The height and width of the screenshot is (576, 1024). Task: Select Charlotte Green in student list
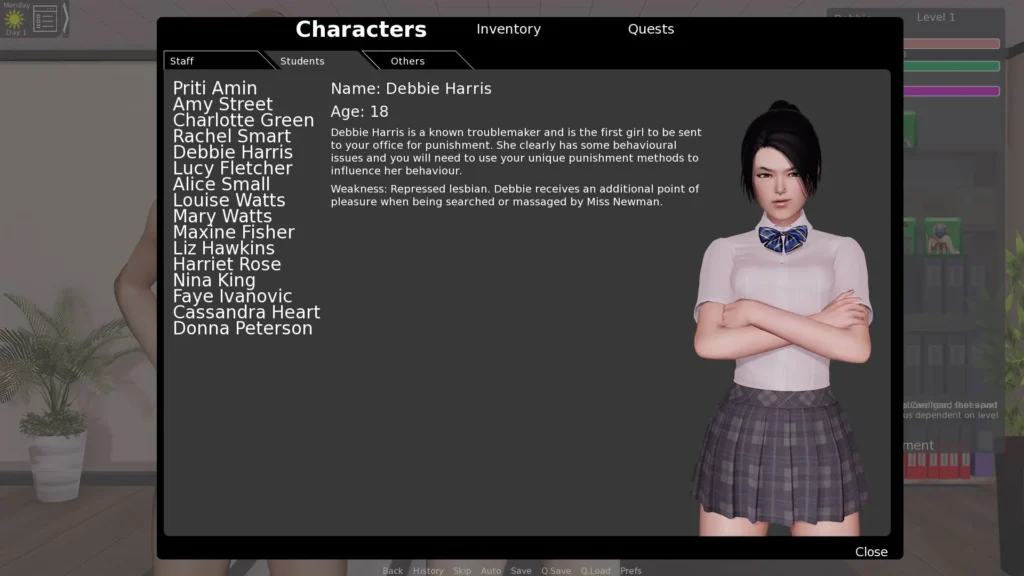point(243,120)
